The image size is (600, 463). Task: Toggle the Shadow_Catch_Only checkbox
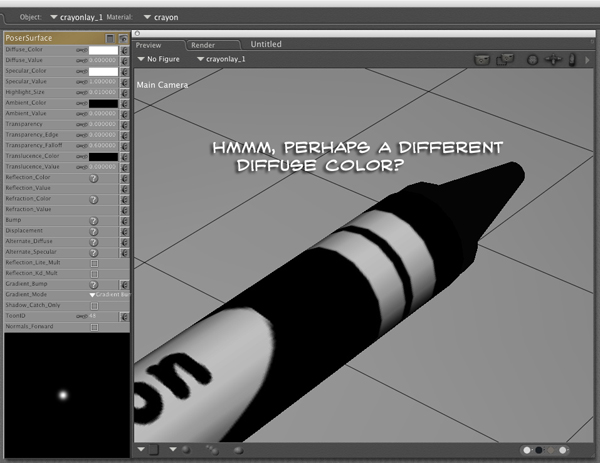coord(94,306)
